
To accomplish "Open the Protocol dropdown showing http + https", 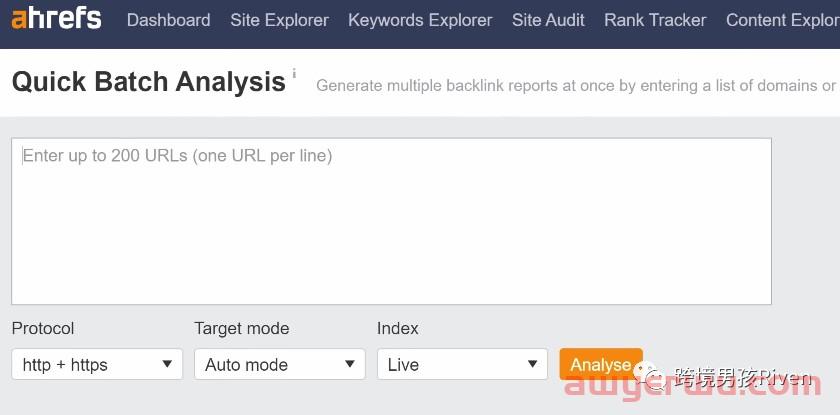I will [97, 364].
